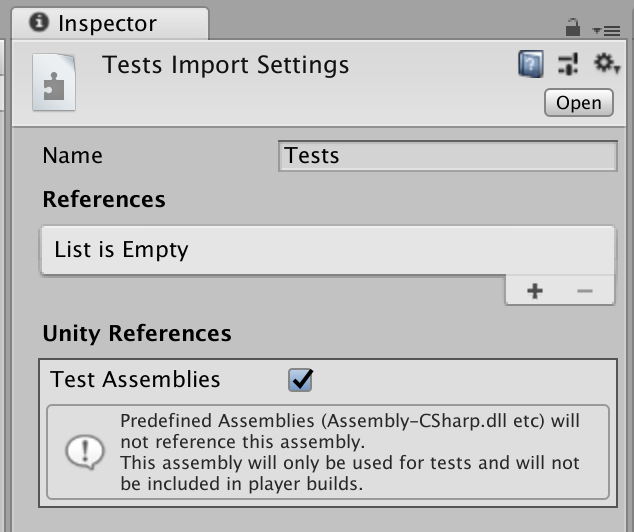Image resolution: width=634 pixels, height=532 pixels.
Task: Click the References section header
Action: pyautogui.click(x=104, y=199)
